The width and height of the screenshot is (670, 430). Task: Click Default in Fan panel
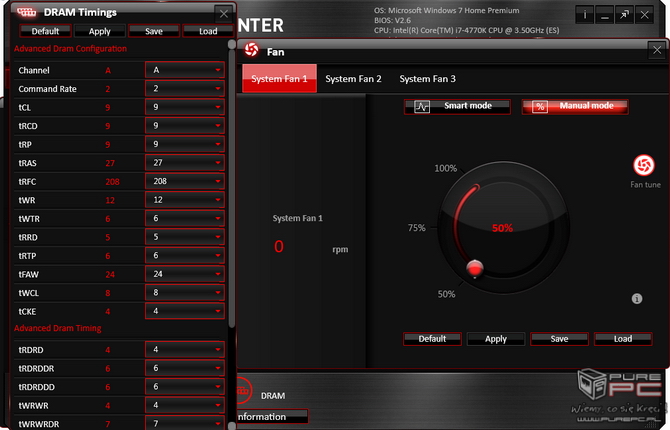click(x=432, y=339)
